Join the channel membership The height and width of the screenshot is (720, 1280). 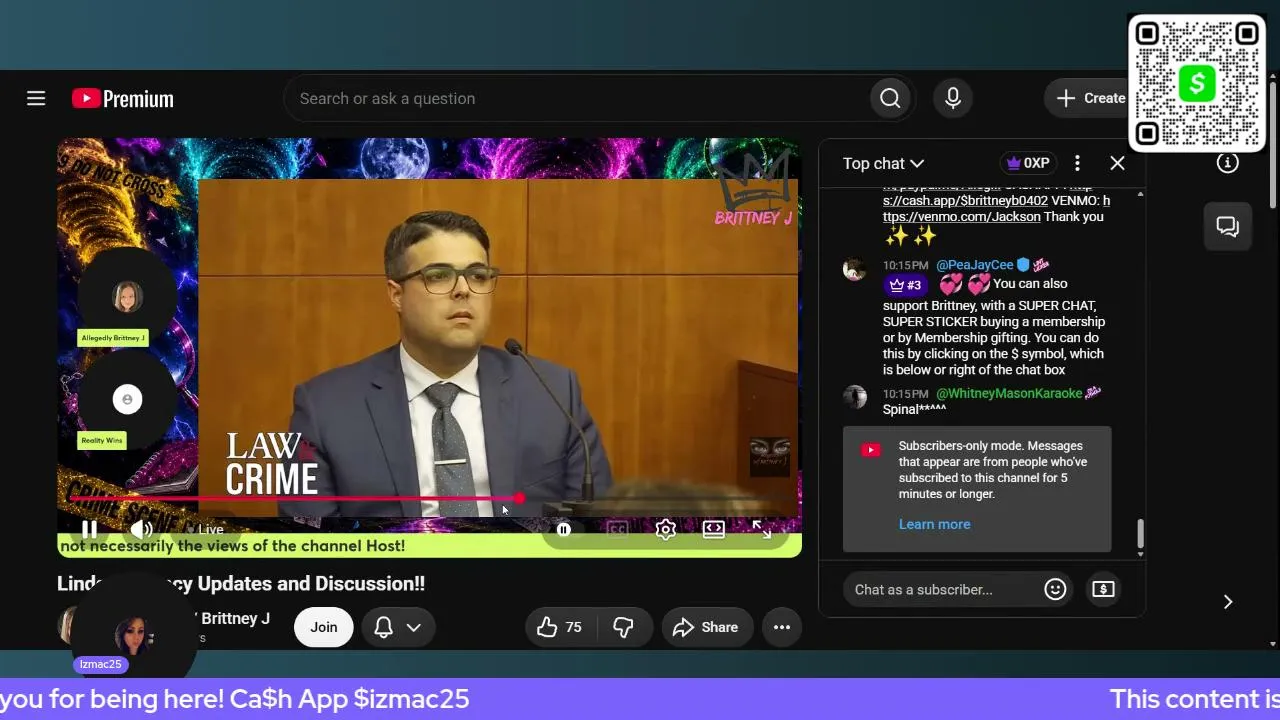(x=323, y=627)
